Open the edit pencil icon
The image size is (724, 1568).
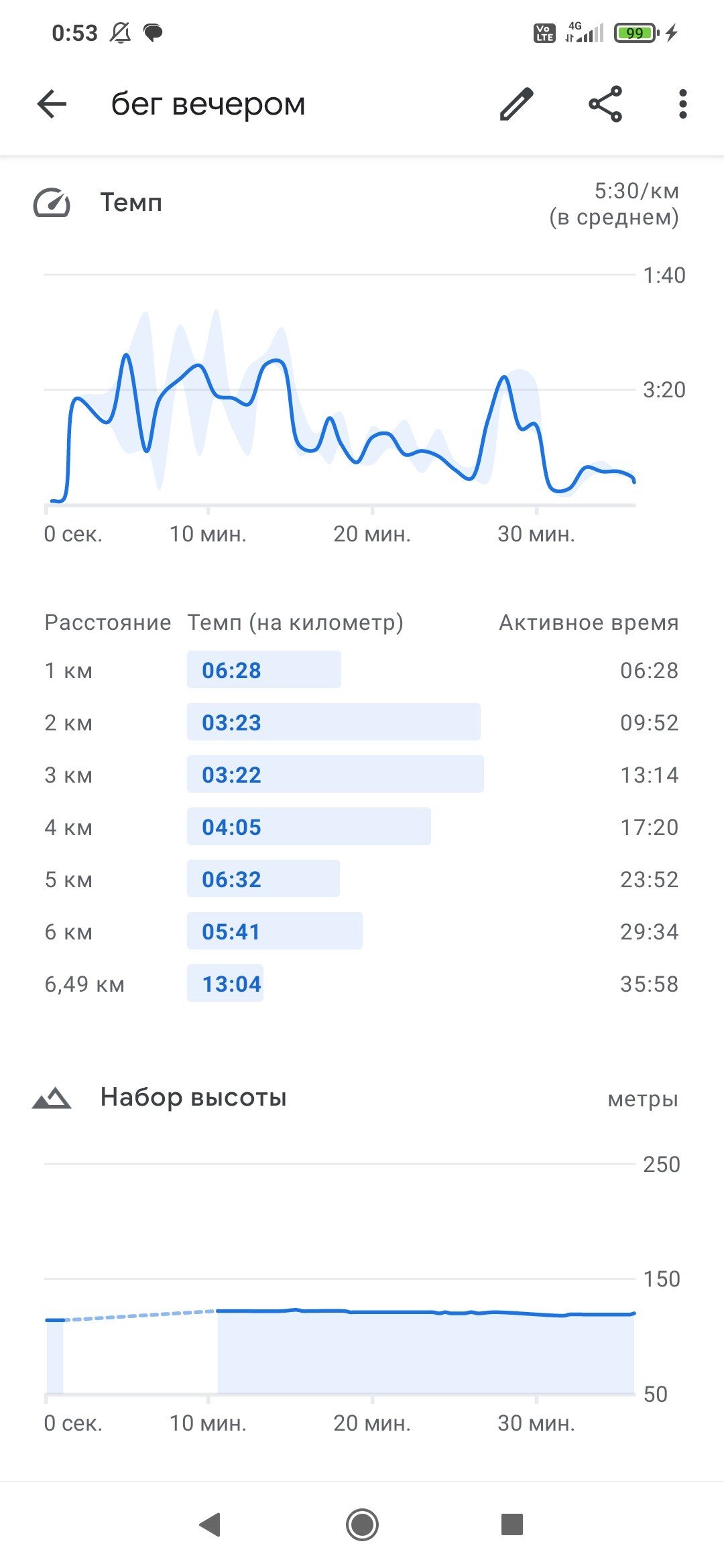(x=516, y=104)
